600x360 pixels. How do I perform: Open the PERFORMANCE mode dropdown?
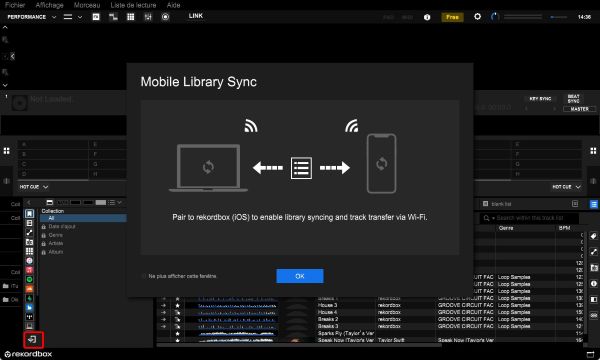[31, 17]
